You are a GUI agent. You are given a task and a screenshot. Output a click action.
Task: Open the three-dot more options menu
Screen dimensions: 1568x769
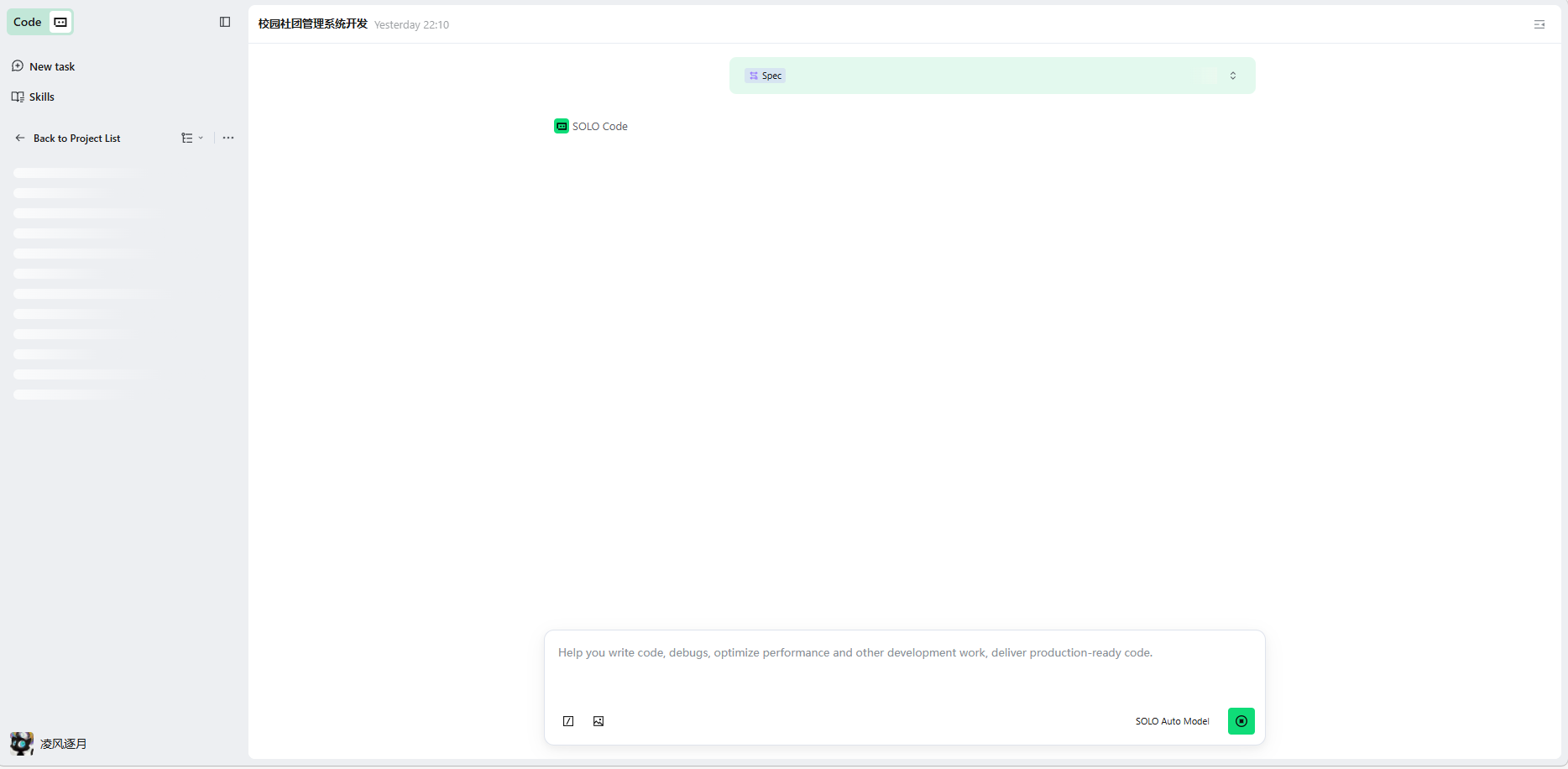click(228, 138)
